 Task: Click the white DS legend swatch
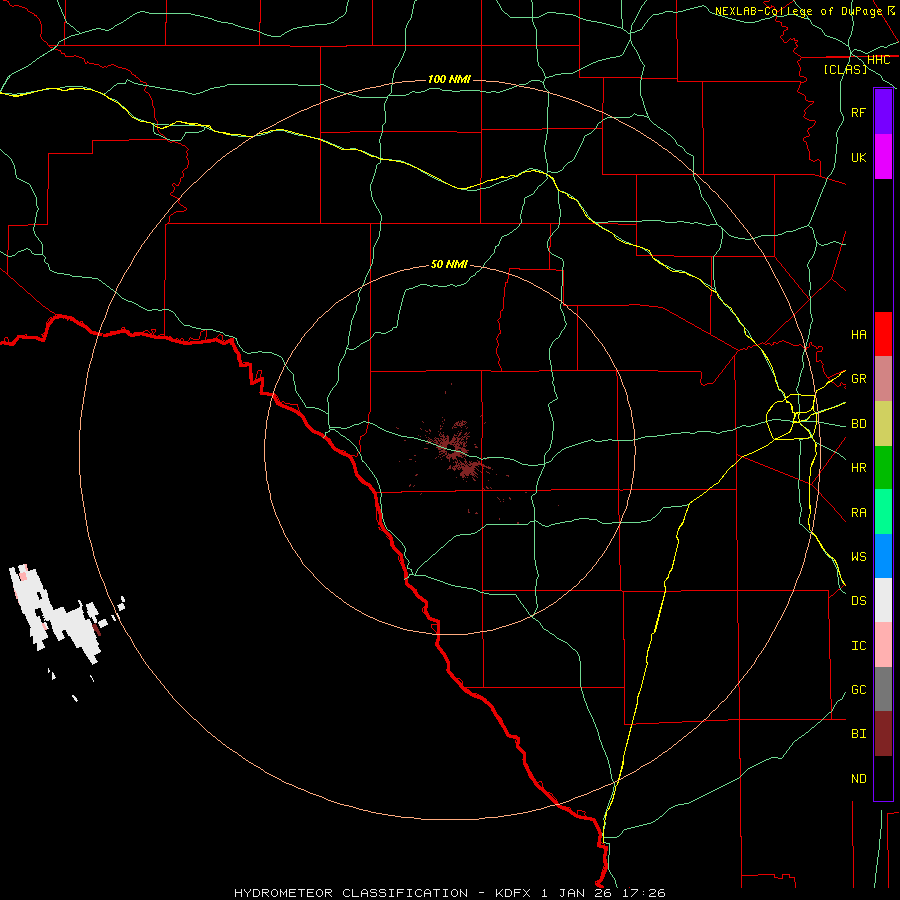pyautogui.click(x=883, y=600)
